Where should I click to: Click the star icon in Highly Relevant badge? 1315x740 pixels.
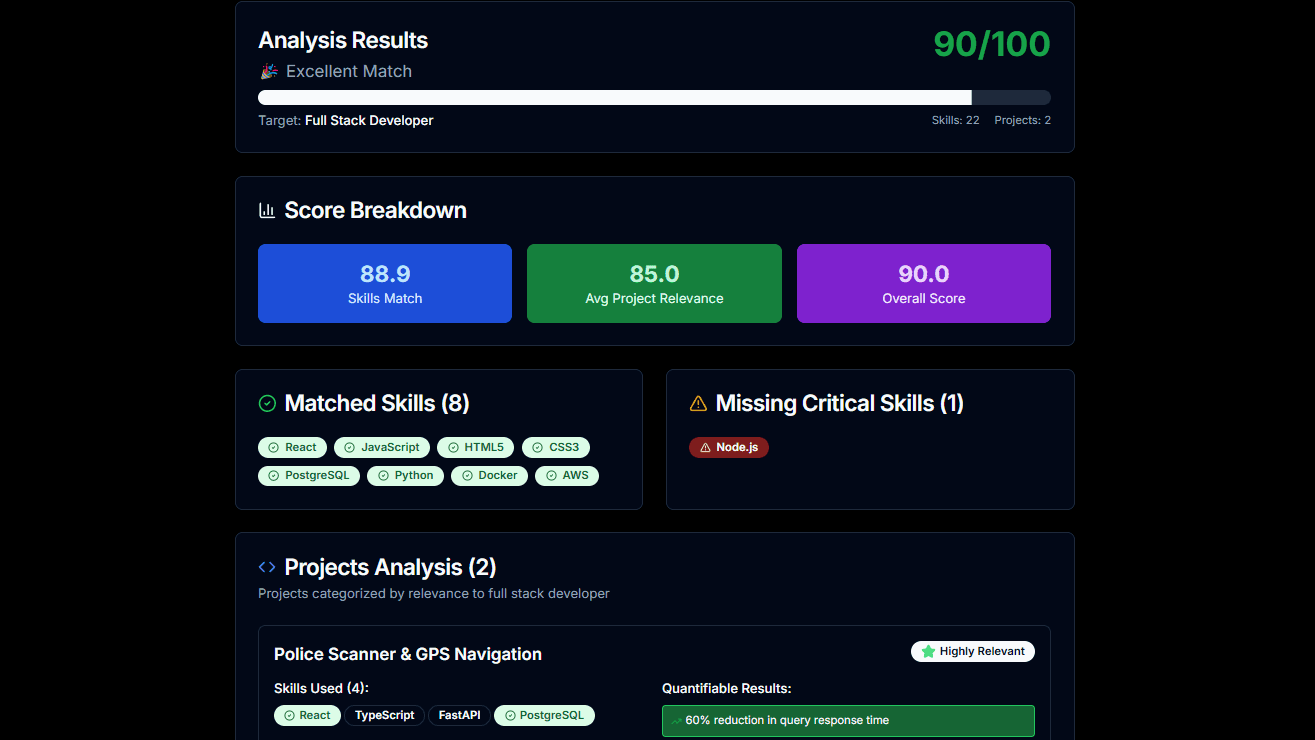928,651
